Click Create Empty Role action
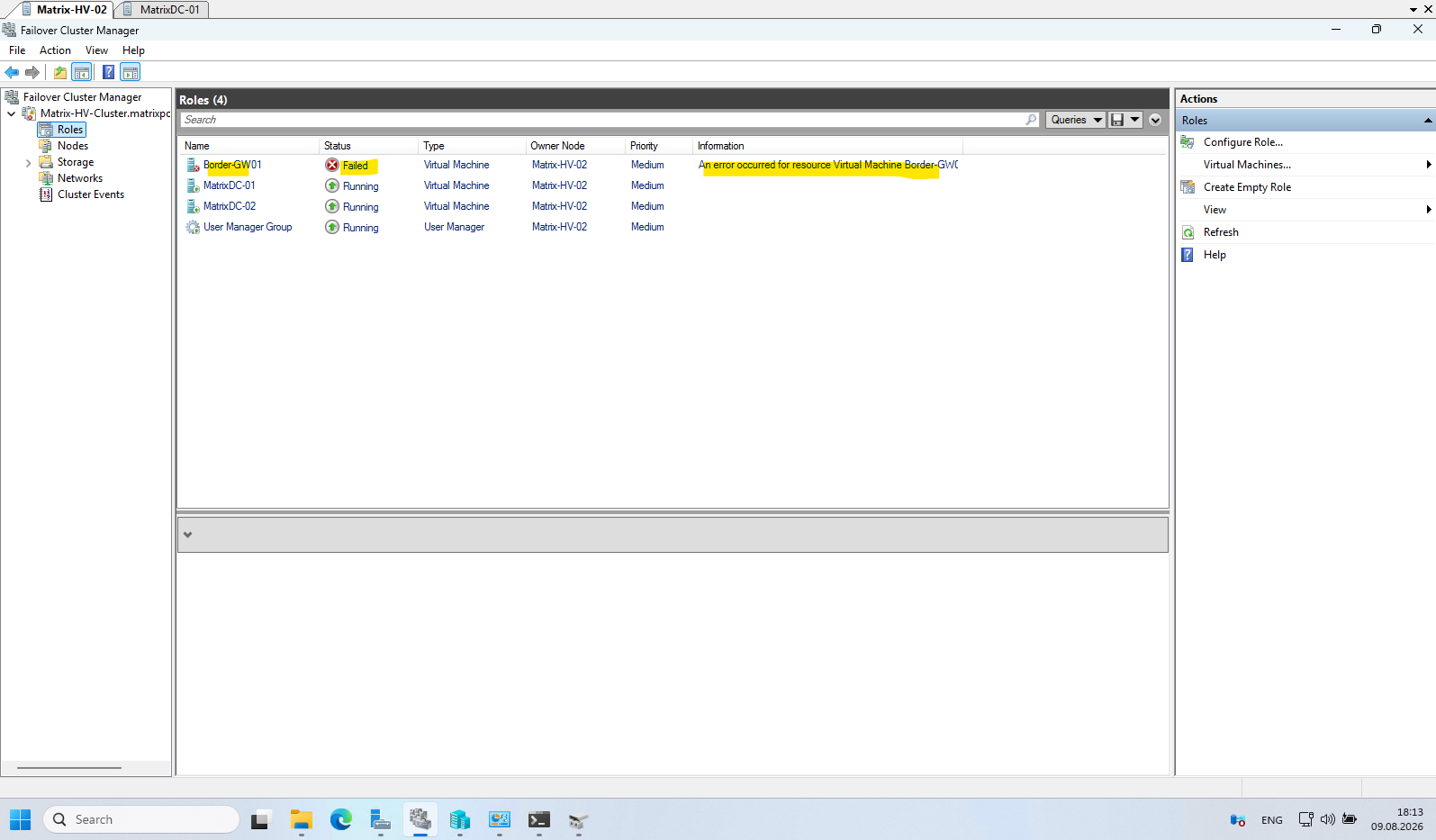 pos(1247,187)
